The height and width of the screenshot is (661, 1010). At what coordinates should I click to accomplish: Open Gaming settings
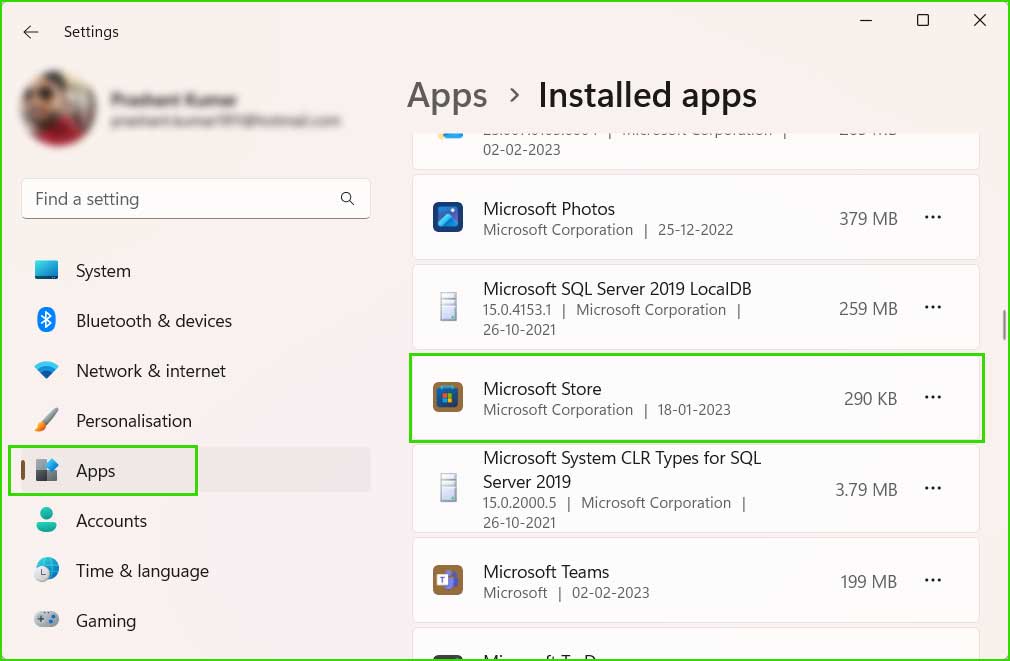point(196,620)
